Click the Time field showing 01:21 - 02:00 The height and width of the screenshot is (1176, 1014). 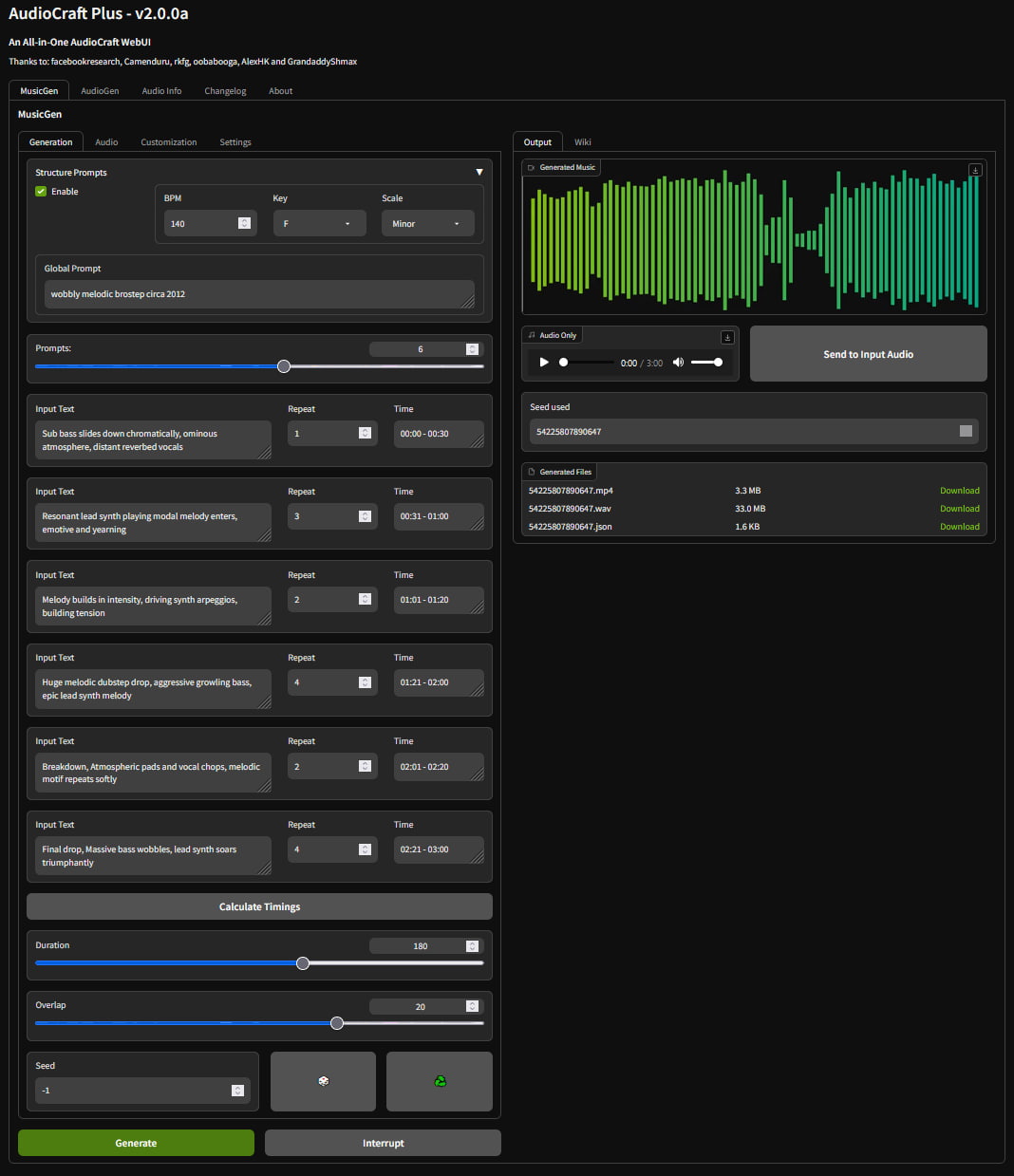[x=439, y=682]
